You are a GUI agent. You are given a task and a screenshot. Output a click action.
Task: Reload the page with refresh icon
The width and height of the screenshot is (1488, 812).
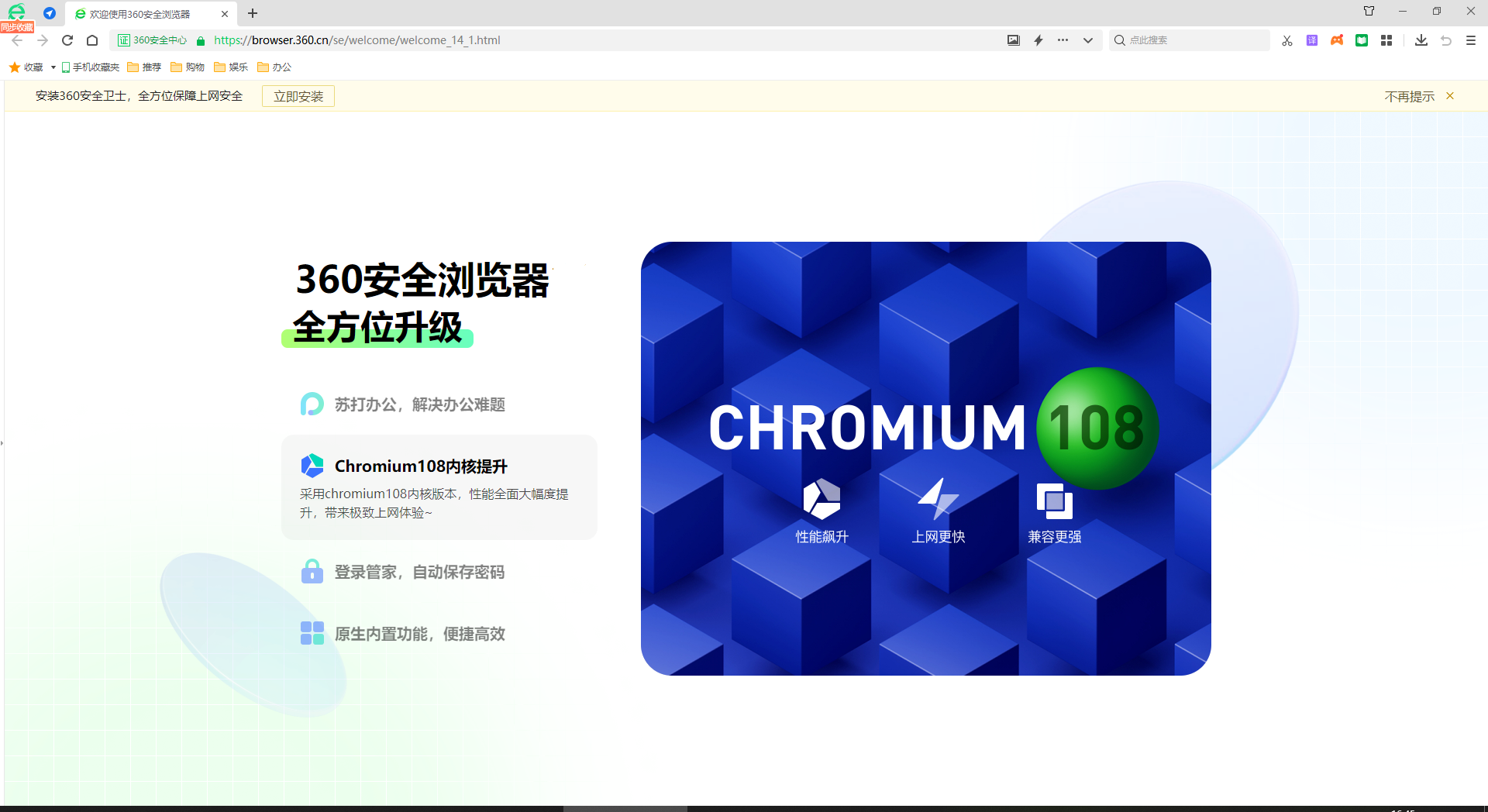[x=67, y=40]
